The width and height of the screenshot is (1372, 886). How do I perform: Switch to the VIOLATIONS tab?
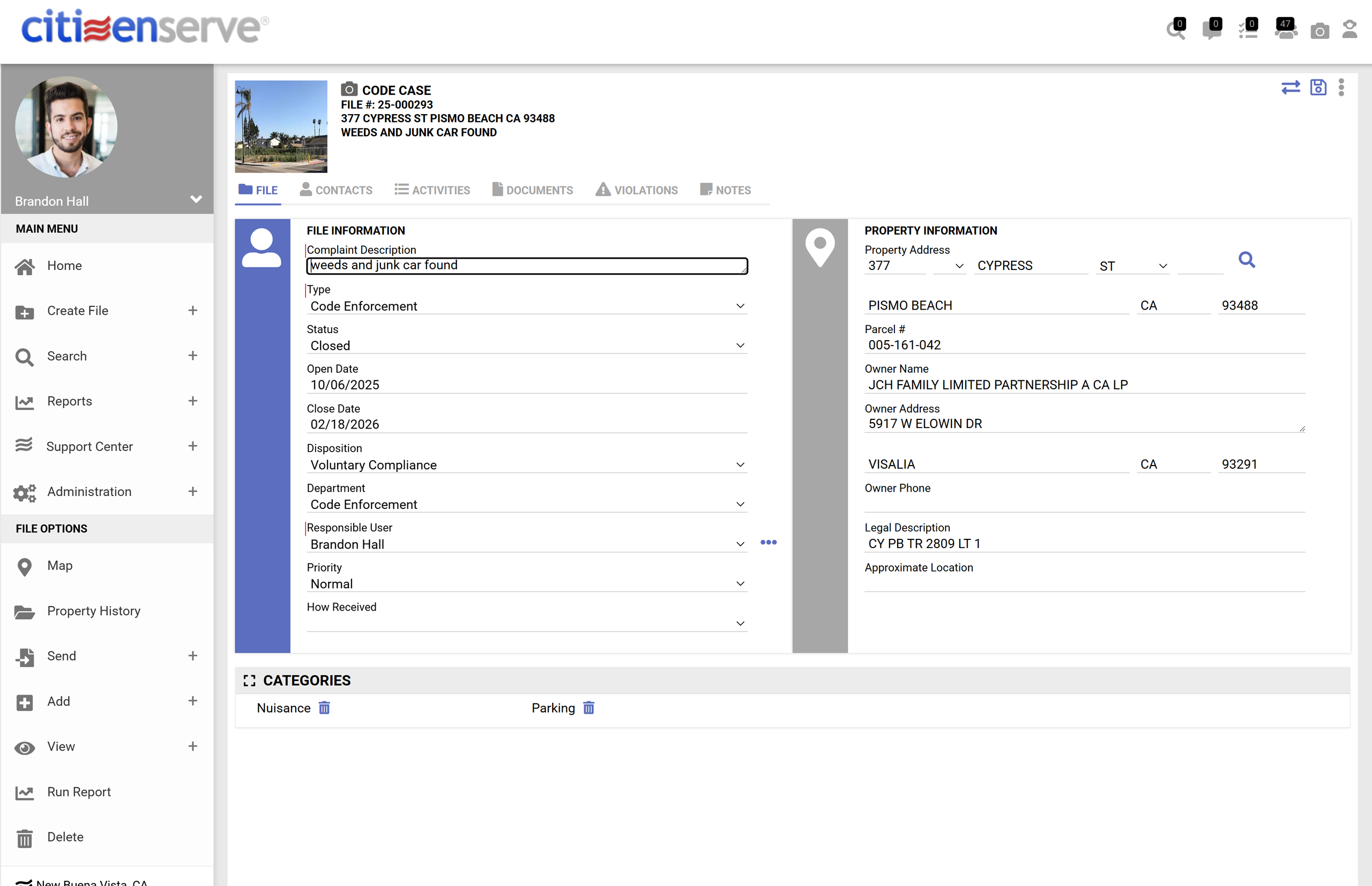(x=637, y=190)
